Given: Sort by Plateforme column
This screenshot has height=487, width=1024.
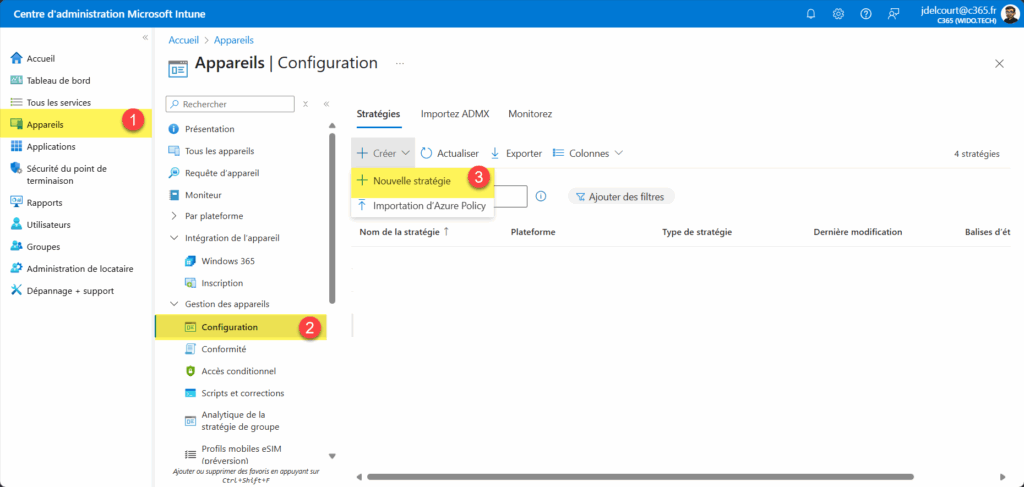Looking at the screenshot, I should [x=533, y=232].
